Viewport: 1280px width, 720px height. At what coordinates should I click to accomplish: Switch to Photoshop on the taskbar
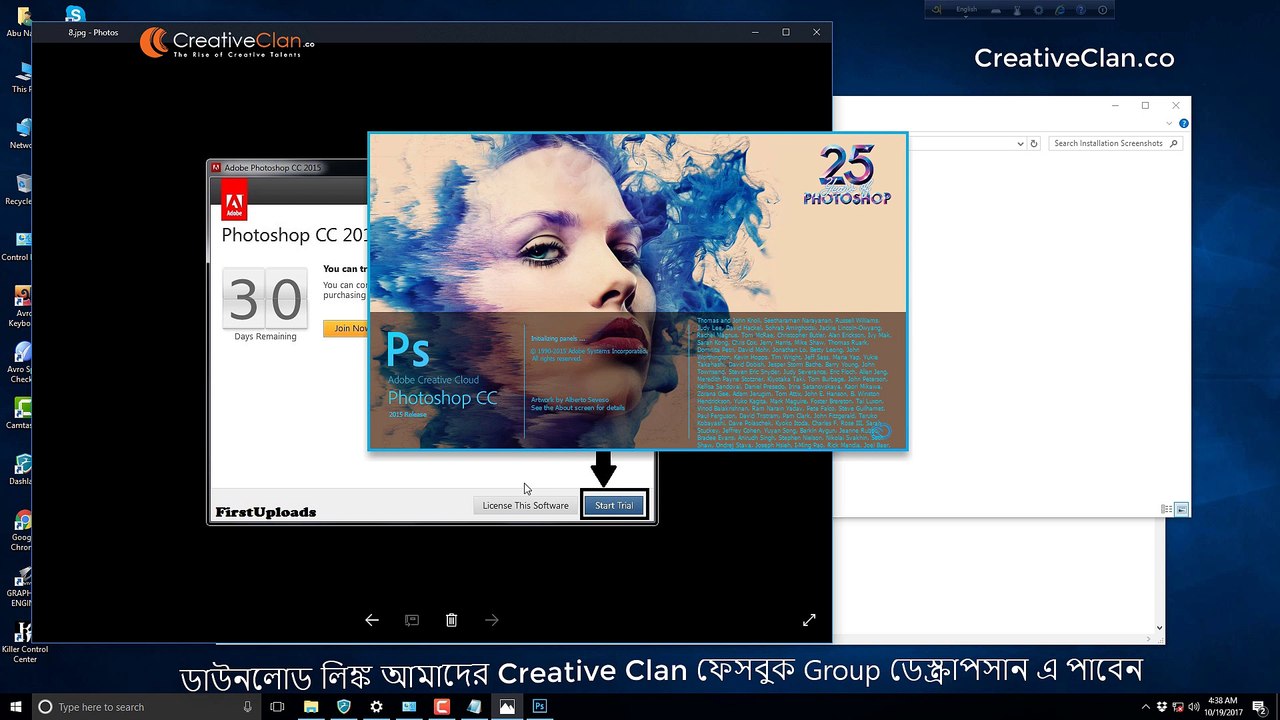pos(540,707)
